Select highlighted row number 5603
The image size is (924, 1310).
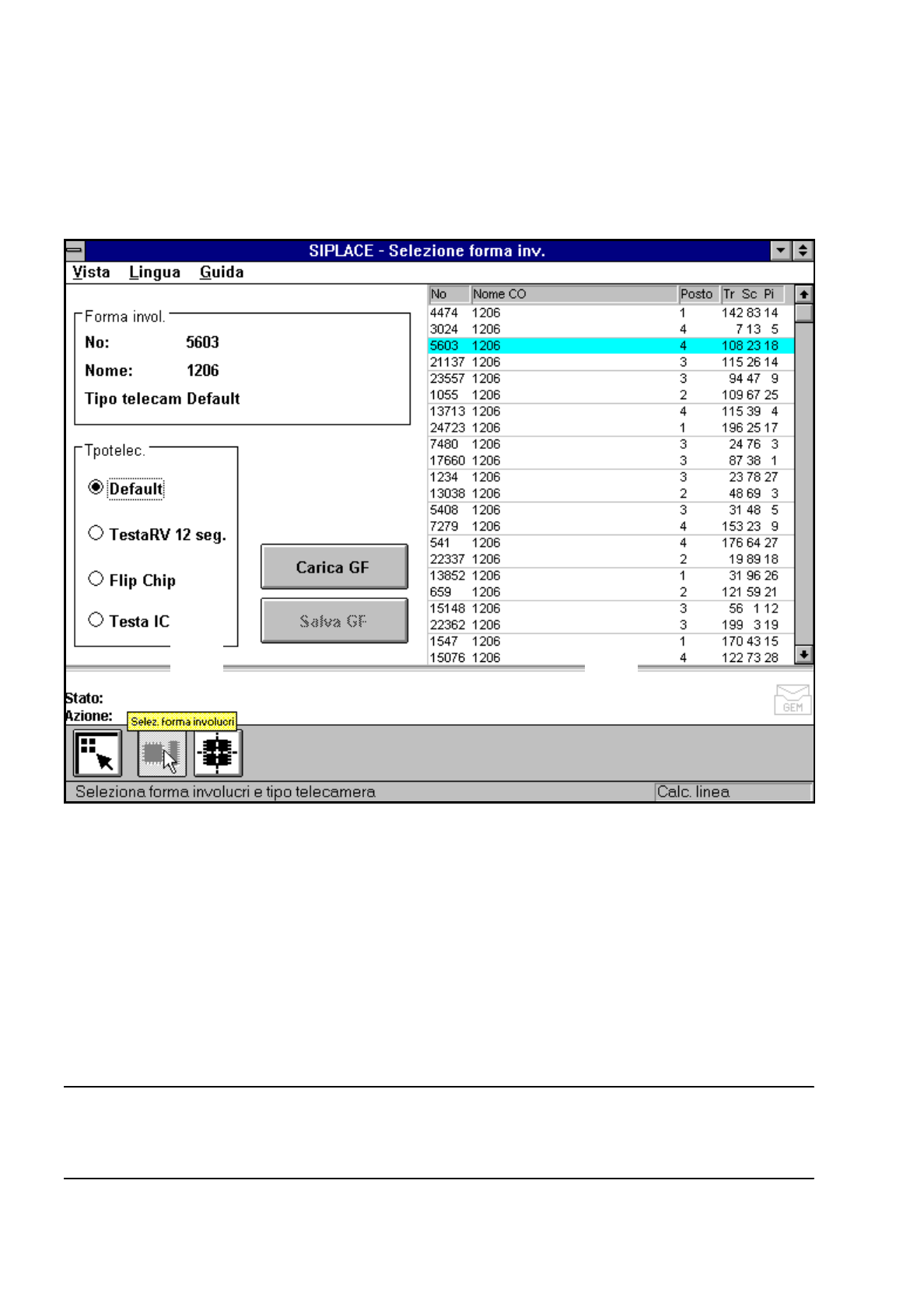(611, 345)
